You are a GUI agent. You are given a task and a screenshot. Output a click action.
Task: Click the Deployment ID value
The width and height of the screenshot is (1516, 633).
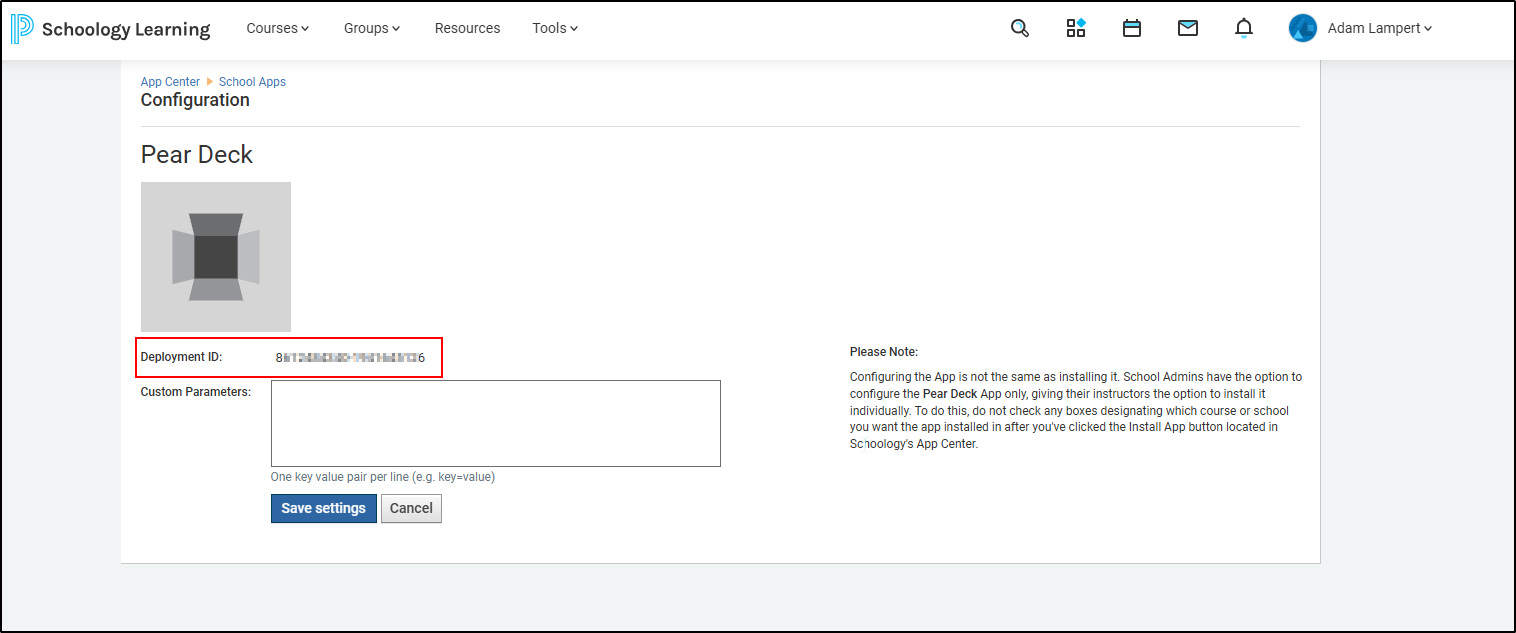[350, 357]
